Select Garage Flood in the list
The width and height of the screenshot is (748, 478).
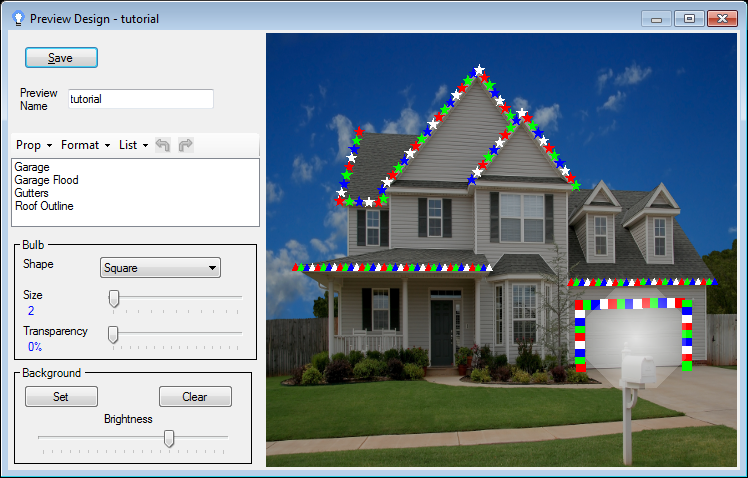(46, 180)
